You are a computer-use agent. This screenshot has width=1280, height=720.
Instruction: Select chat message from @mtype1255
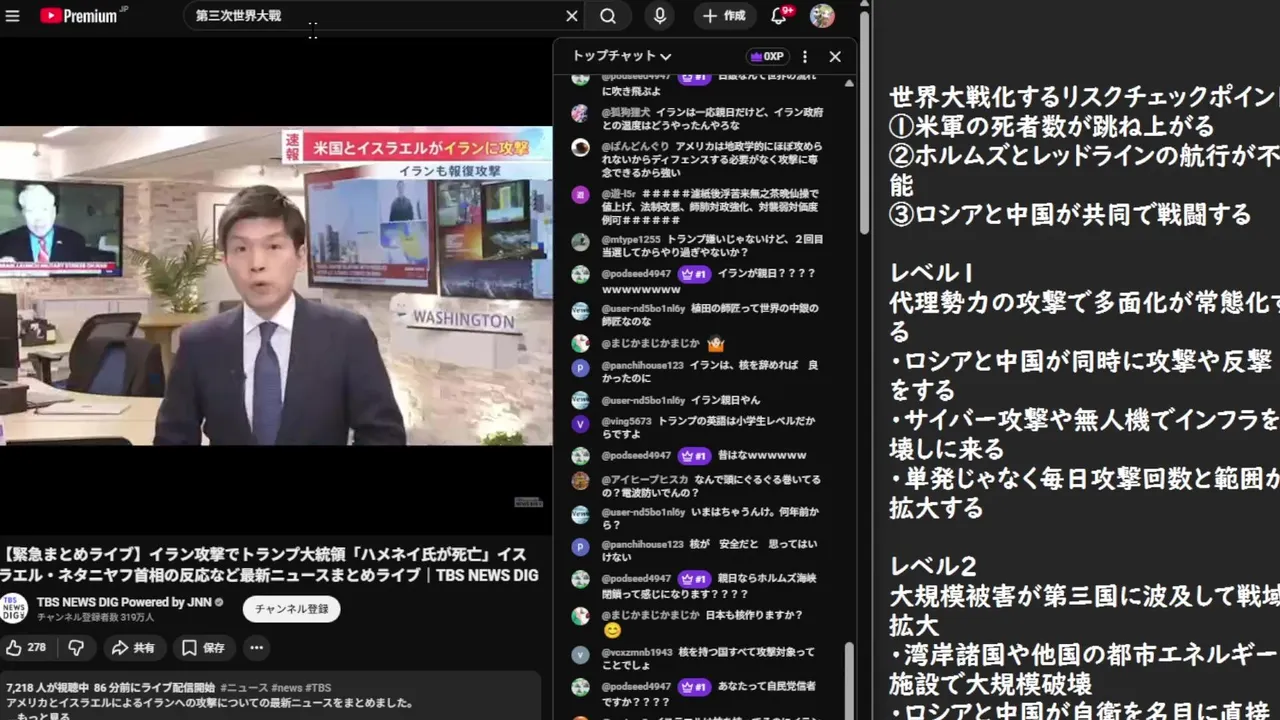pos(700,246)
